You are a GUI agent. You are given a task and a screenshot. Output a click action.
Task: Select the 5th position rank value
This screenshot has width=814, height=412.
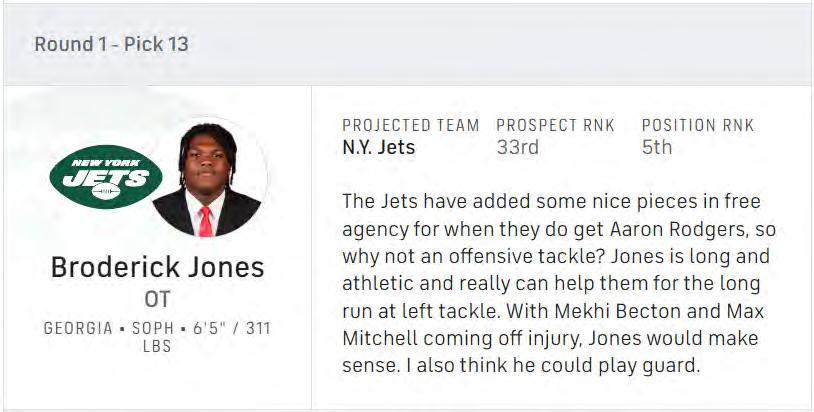656,148
